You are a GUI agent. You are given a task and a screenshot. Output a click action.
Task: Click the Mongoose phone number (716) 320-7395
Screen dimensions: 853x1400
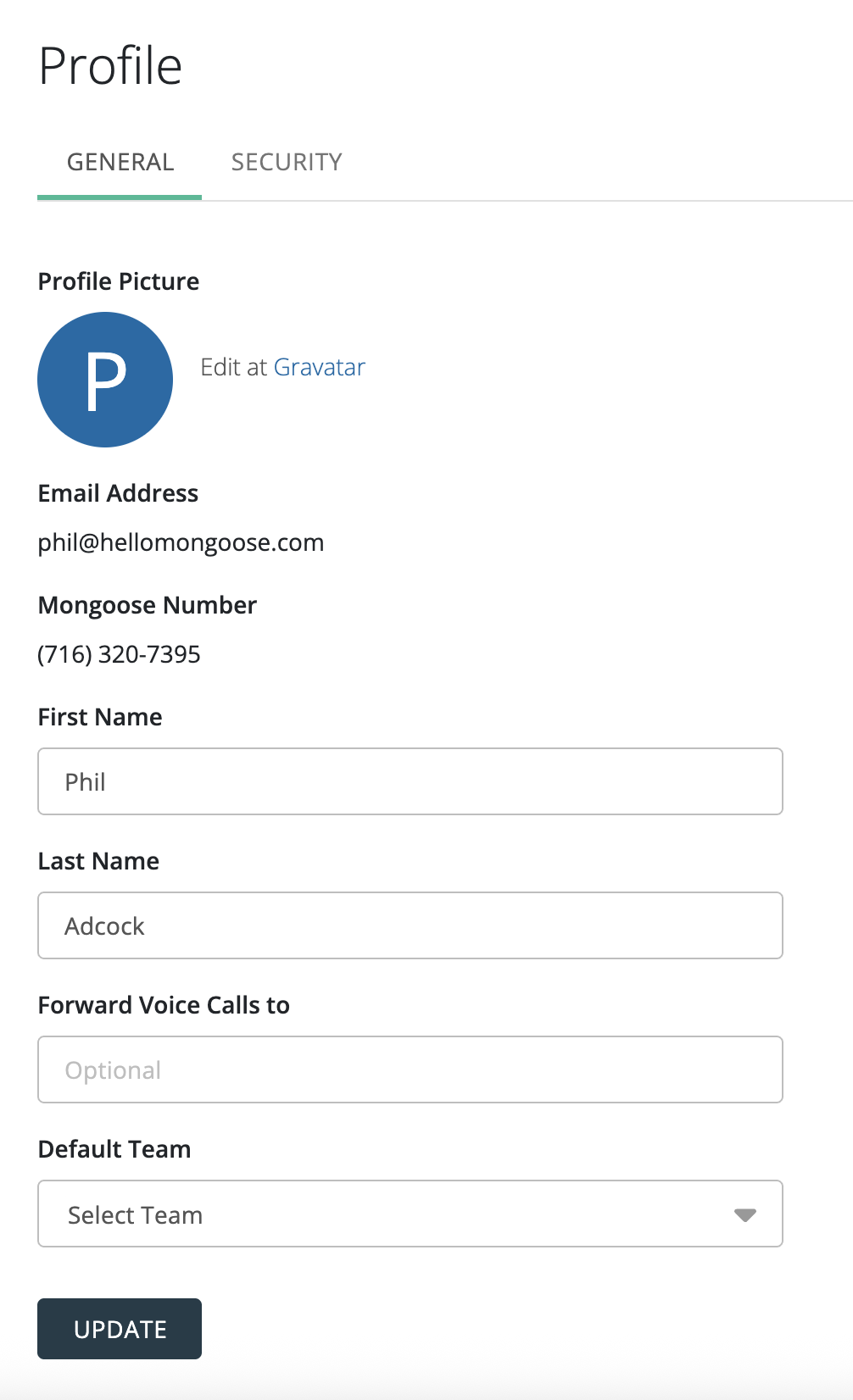pos(119,654)
